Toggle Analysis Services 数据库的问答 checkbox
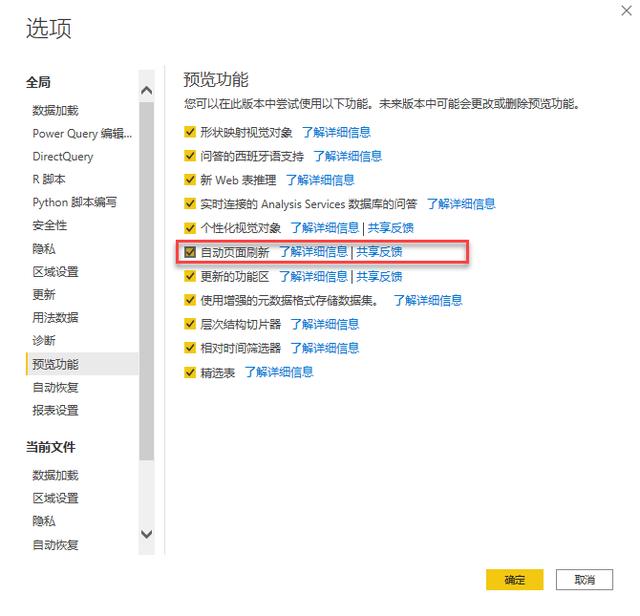The width and height of the screenshot is (640, 616). [190, 204]
